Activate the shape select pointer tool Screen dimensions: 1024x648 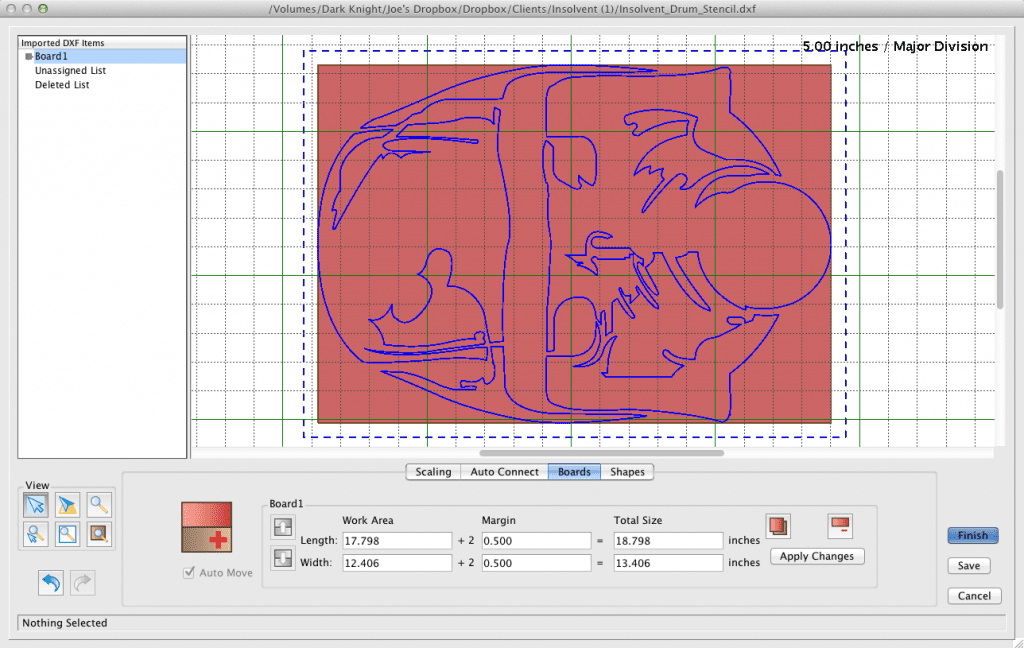point(66,504)
